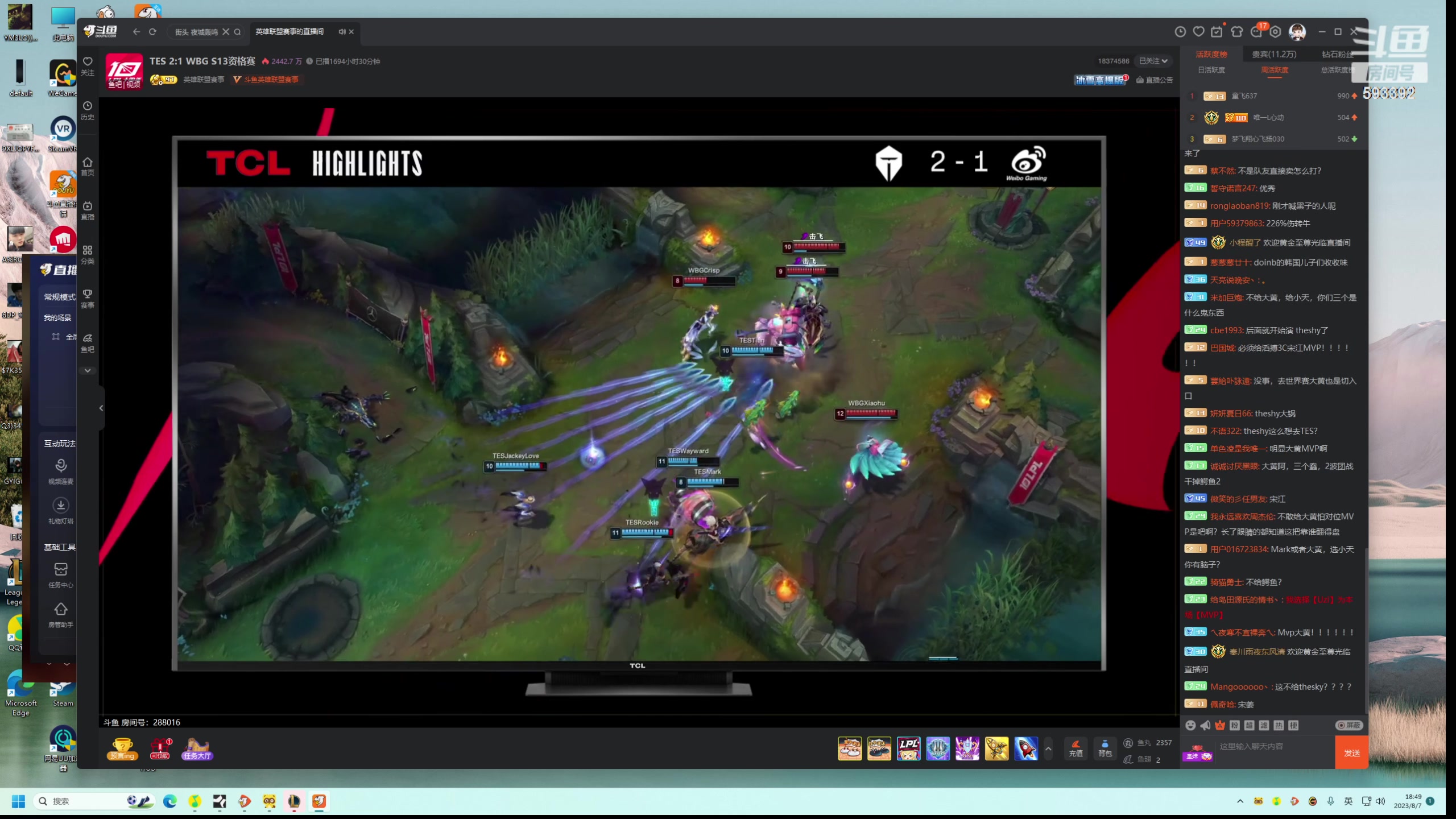
Task: Go back with the navigation arrow
Action: point(136,32)
